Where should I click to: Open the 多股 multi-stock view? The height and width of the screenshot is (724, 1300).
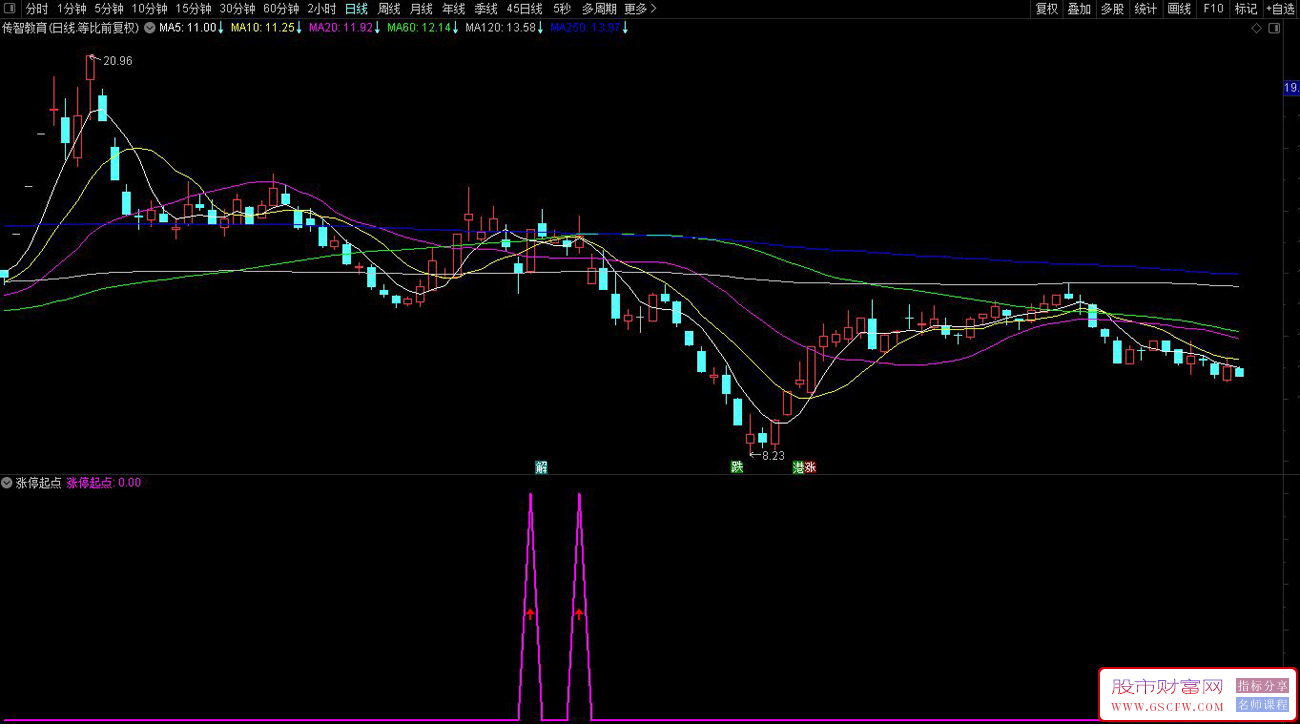point(1112,9)
